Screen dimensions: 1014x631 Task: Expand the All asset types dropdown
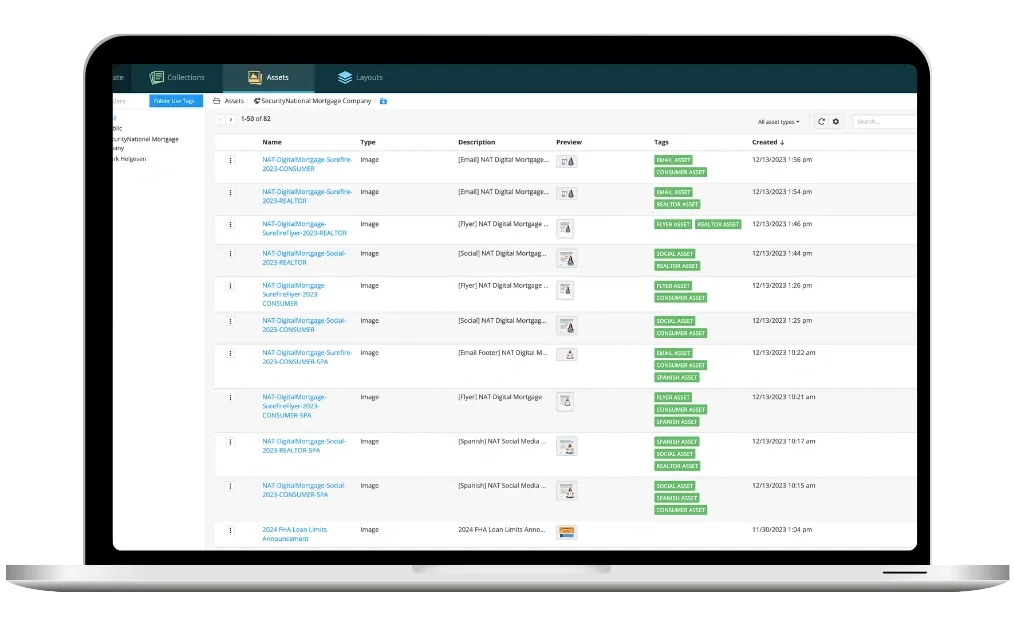point(778,122)
